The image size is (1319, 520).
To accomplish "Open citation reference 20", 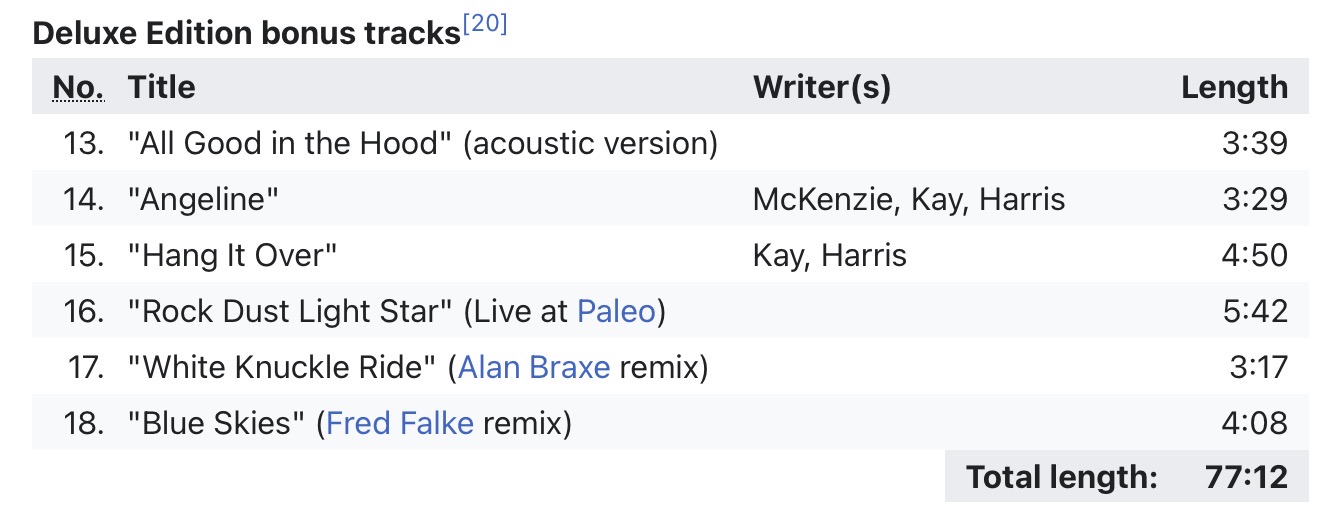I will (485, 25).
